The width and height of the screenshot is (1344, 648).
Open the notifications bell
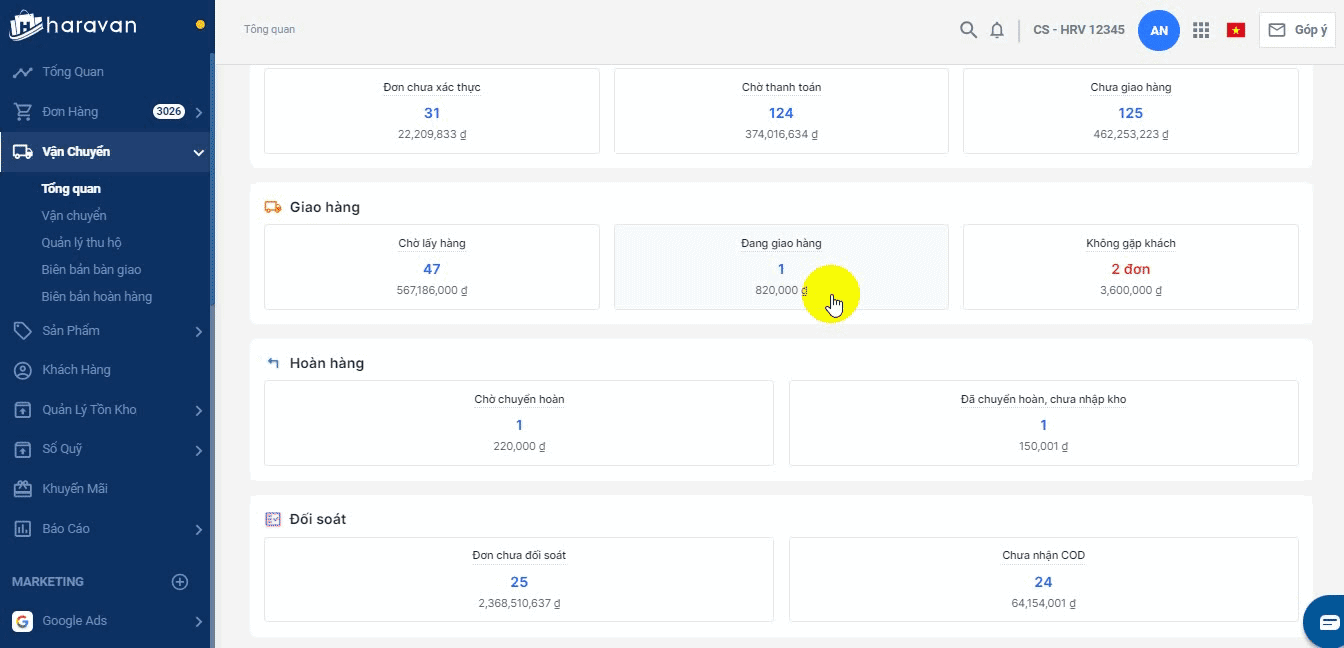point(997,30)
